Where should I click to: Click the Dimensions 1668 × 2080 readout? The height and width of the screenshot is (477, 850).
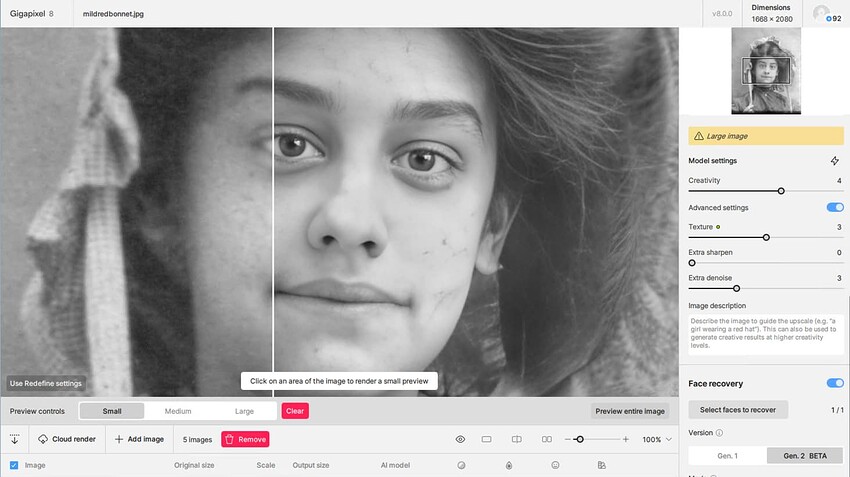[x=771, y=14]
